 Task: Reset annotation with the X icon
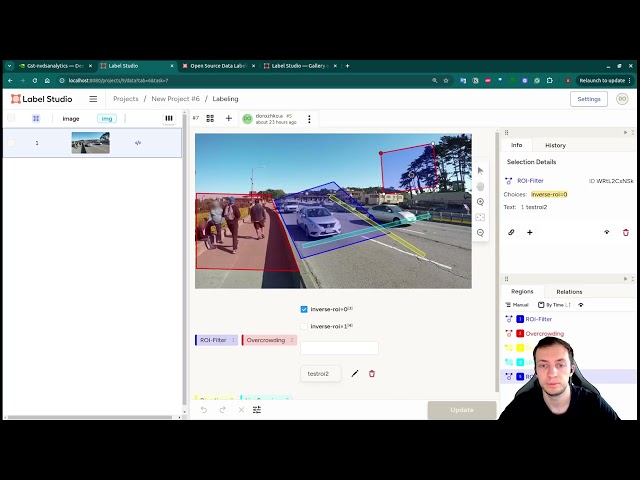(x=241, y=409)
